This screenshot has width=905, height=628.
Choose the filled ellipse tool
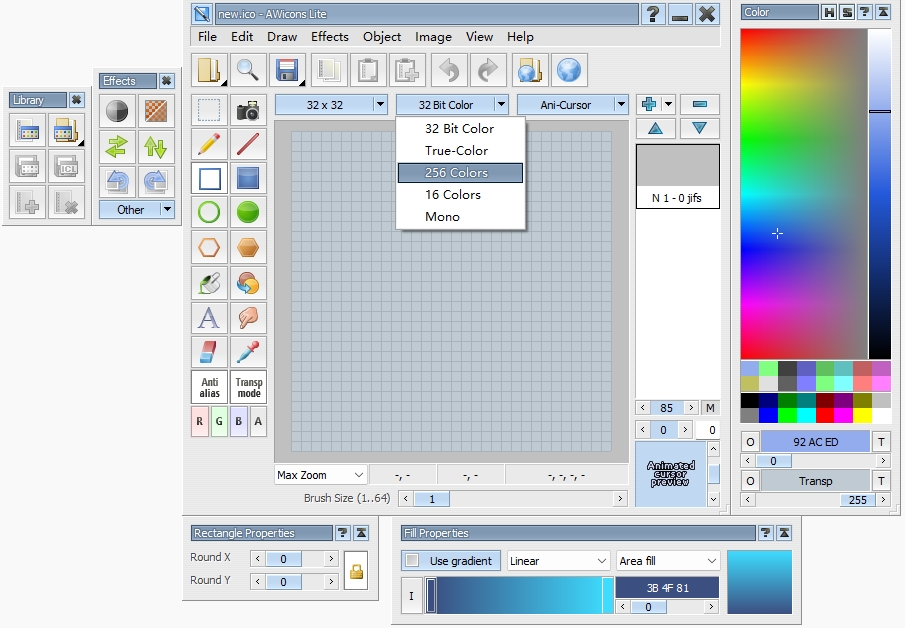coord(248,212)
